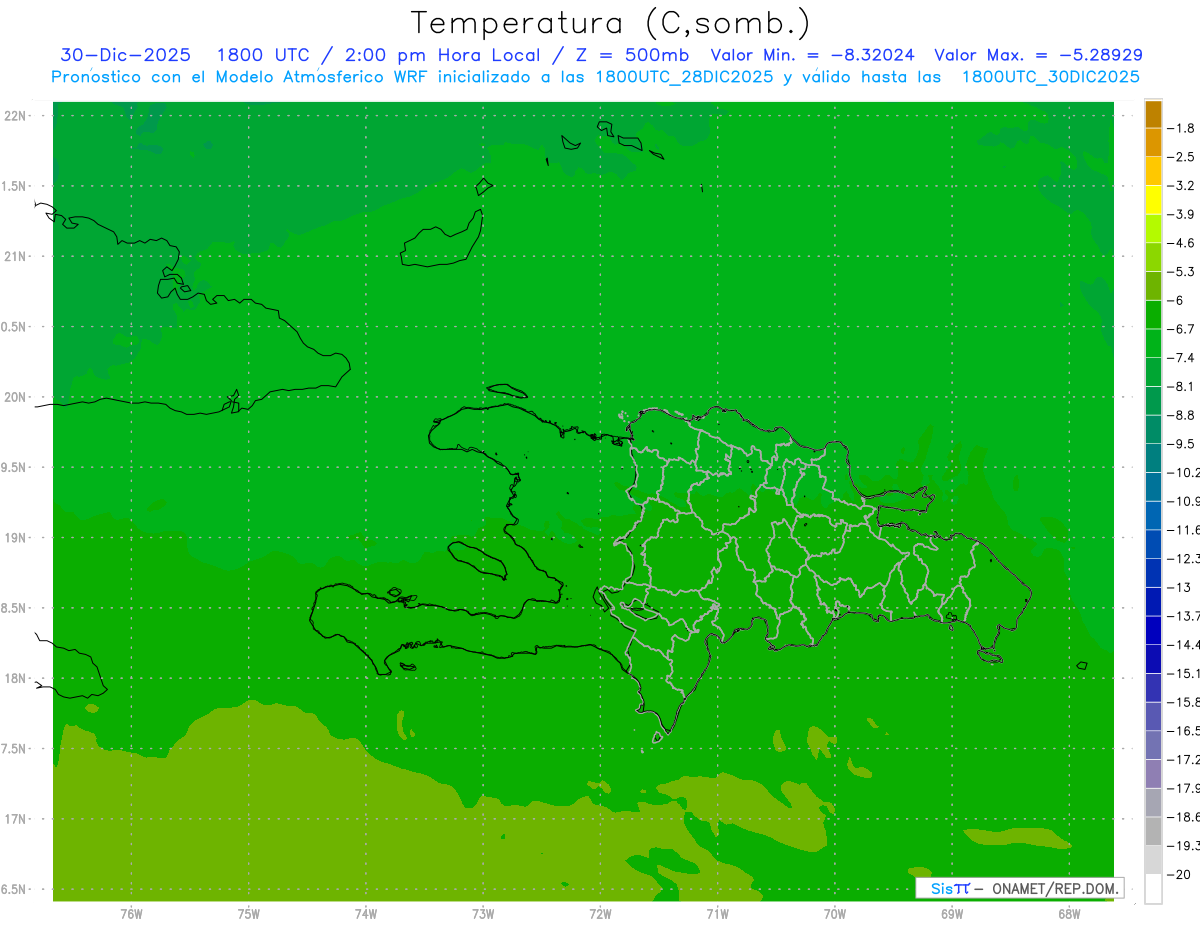Click the 76W longitude label

pos(131,914)
